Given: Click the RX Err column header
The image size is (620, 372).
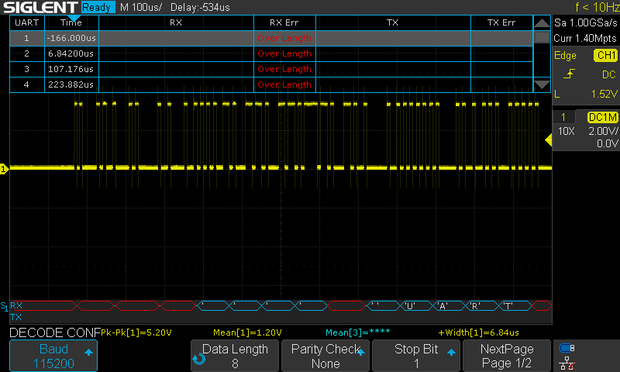Looking at the screenshot, I should tap(284, 23).
